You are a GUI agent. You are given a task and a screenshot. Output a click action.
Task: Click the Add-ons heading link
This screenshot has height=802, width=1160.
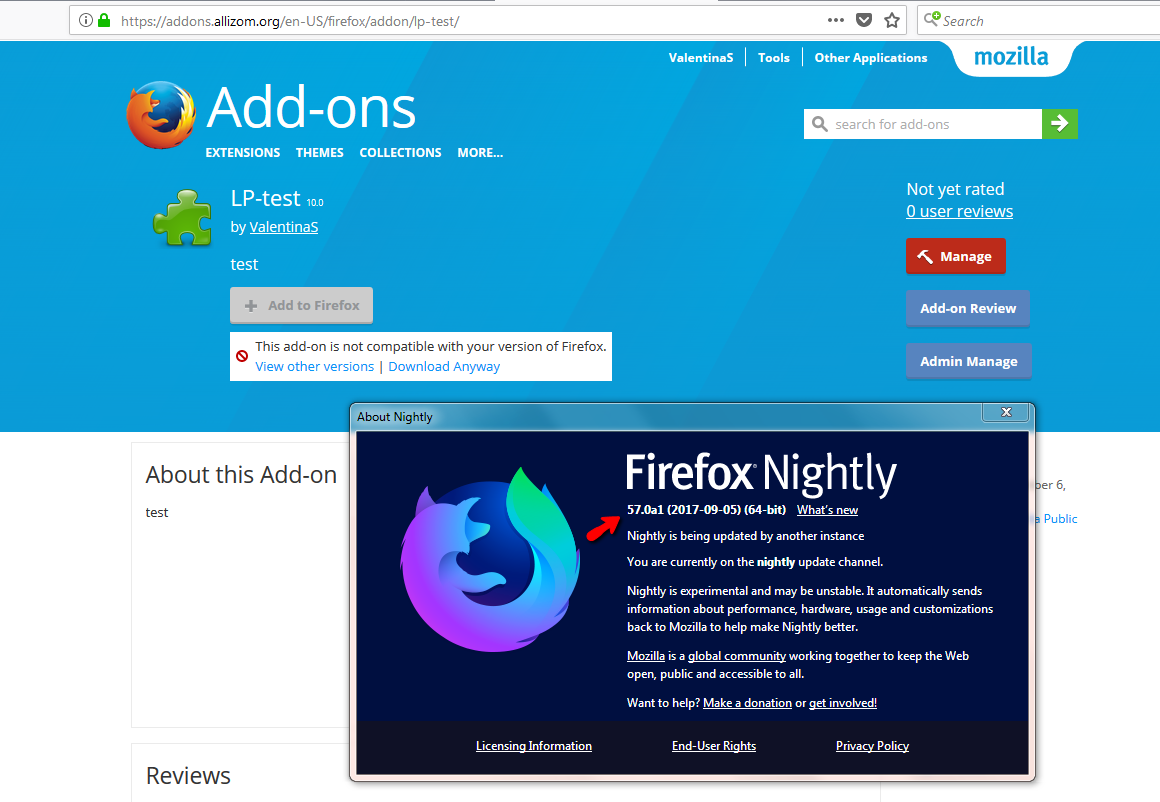[311, 108]
